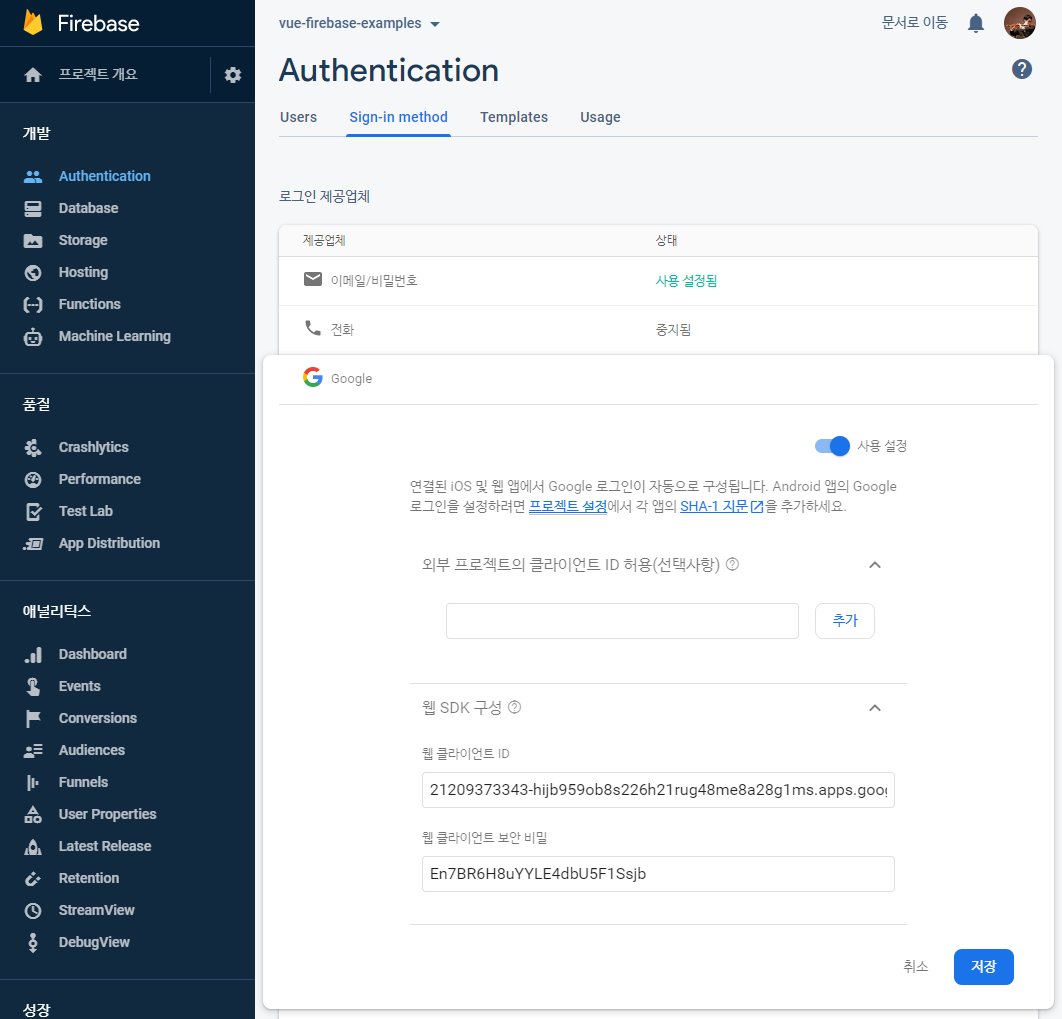
Task: Open project settings gear icon
Action: pos(233,74)
